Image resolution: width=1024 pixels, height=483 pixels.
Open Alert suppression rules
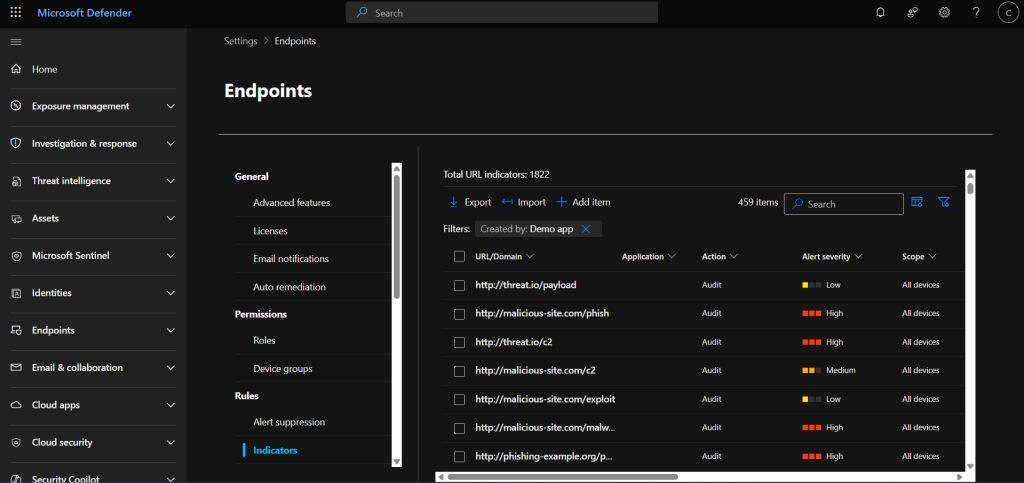pos(289,422)
